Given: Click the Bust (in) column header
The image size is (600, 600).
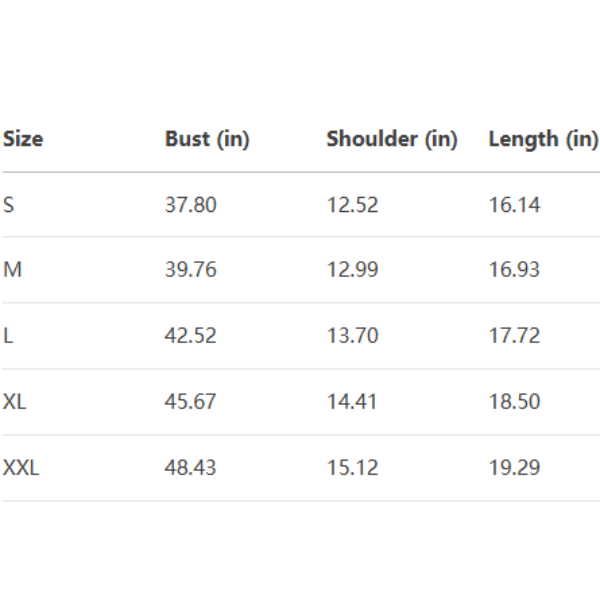Looking at the screenshot, I should tap(207, 139).
